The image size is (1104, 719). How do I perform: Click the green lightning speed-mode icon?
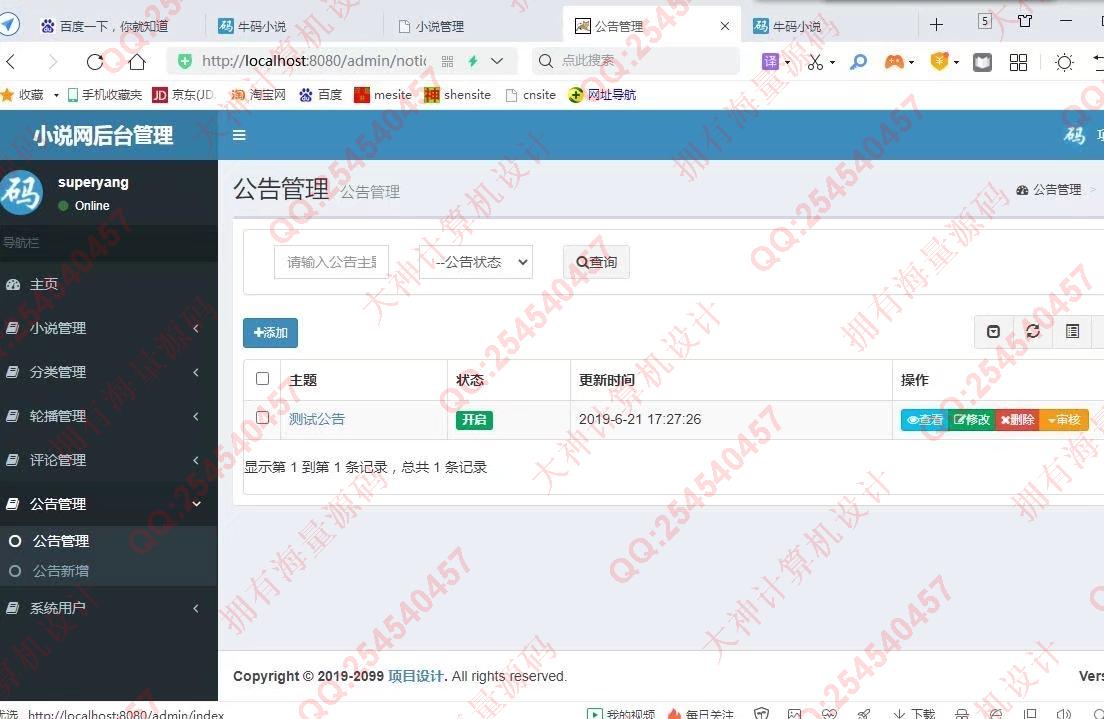pyautogui.click(x=473, y=61)
